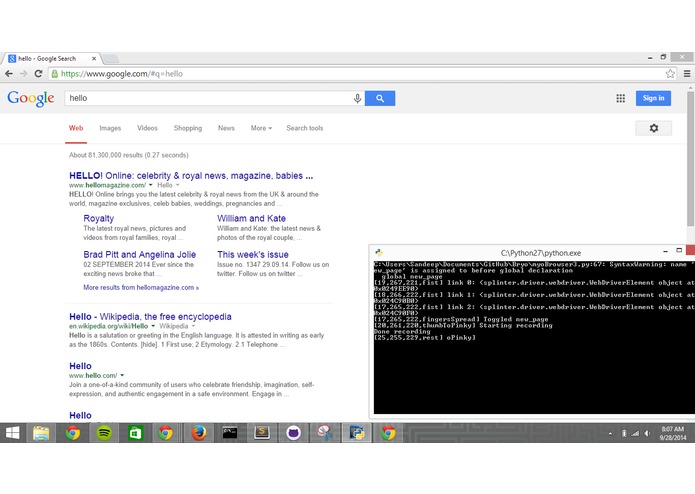Open Firefox from the taskbar
Image resolution: width=695 pixels, height=494 pixels.
[x=199, y=433]
